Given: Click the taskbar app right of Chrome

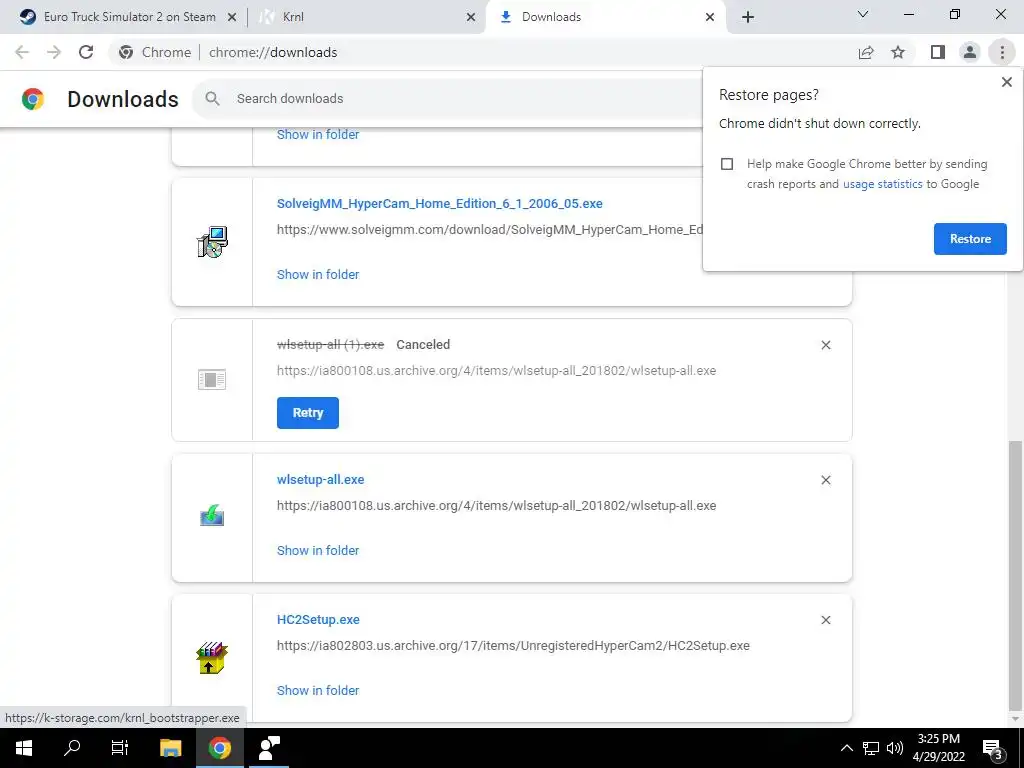Looking at the screenshot, I should click(269, 748).
